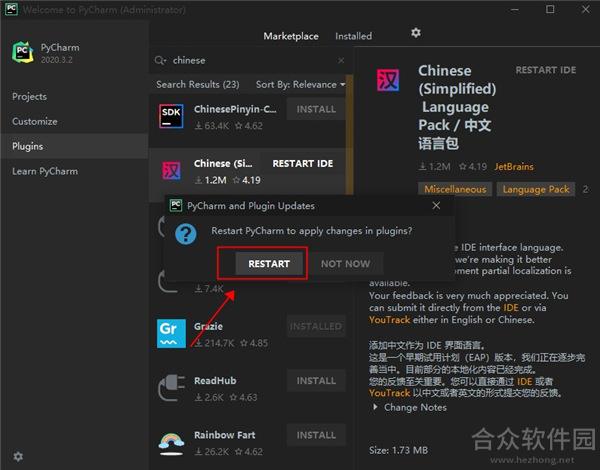
Task: Open the plugins gear settings menu
Action: click(x=416, y=33)
